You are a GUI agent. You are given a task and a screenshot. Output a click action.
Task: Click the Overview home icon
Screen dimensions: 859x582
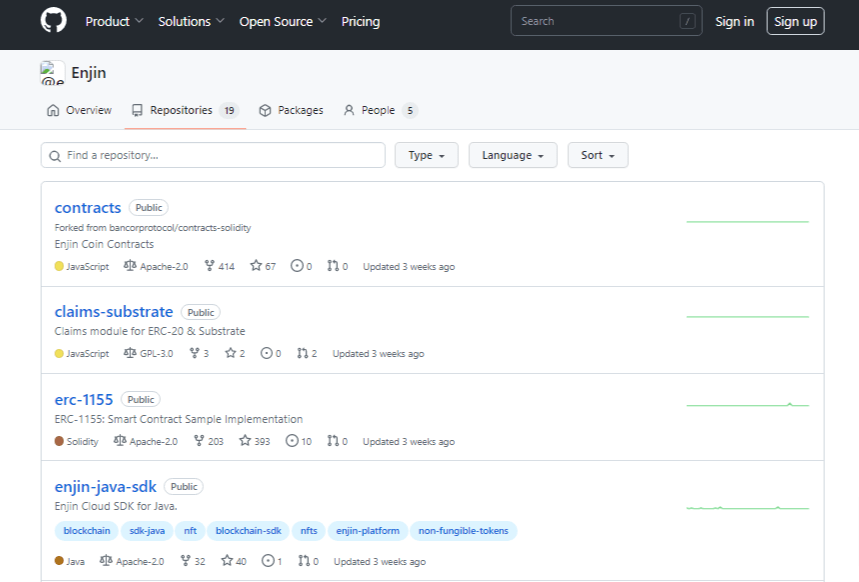(x=53, y=110)
